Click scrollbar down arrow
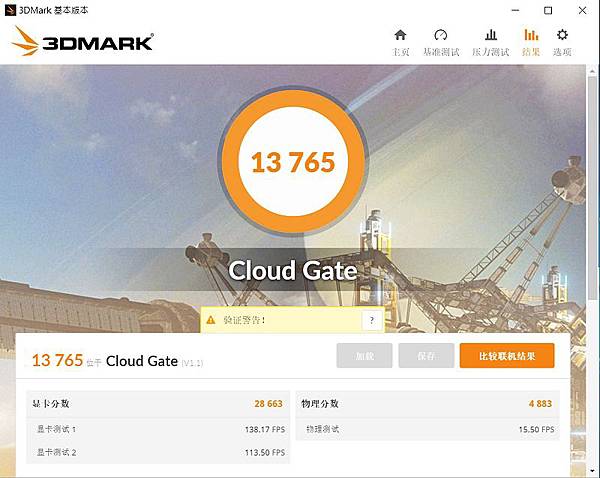Screen dimensions: 600x478 tap(593, 470)
